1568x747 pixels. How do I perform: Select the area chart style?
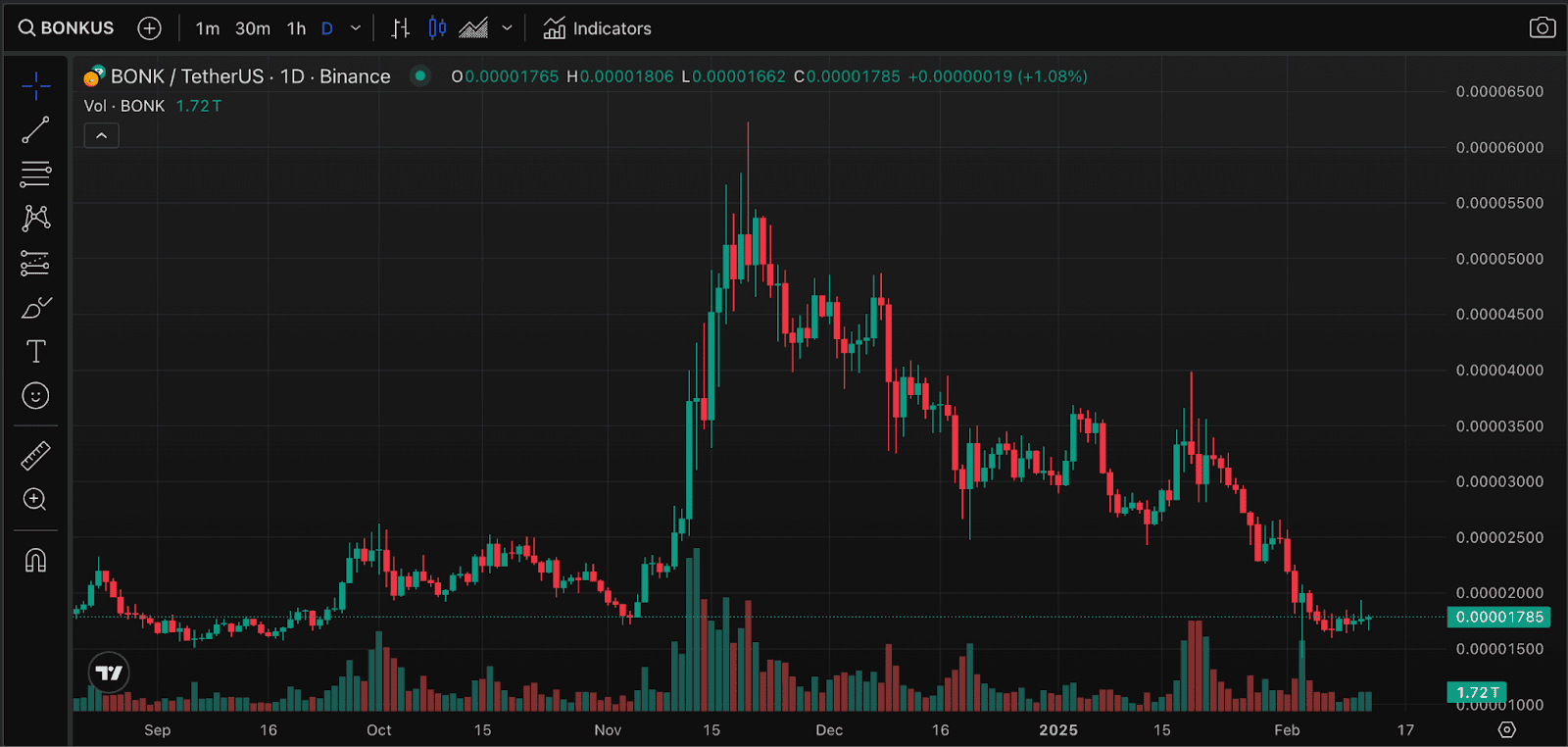(x=473, y=28)
